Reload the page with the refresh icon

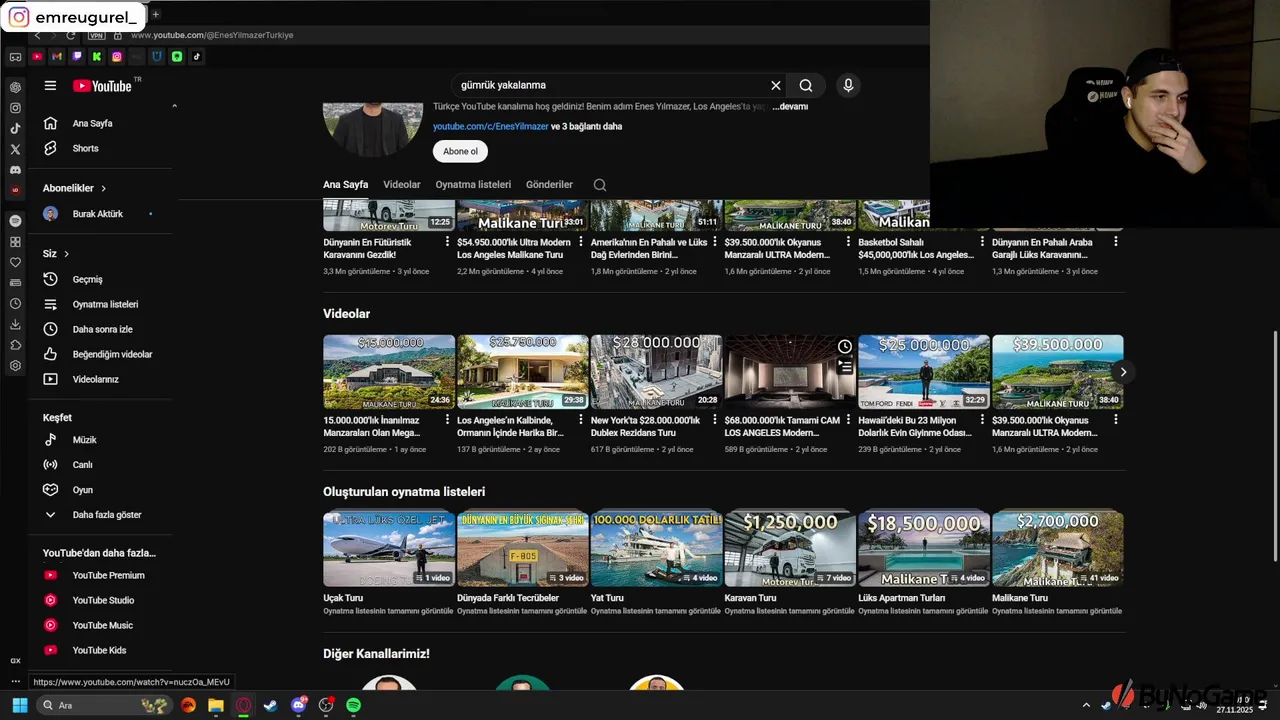click(71, 35)
